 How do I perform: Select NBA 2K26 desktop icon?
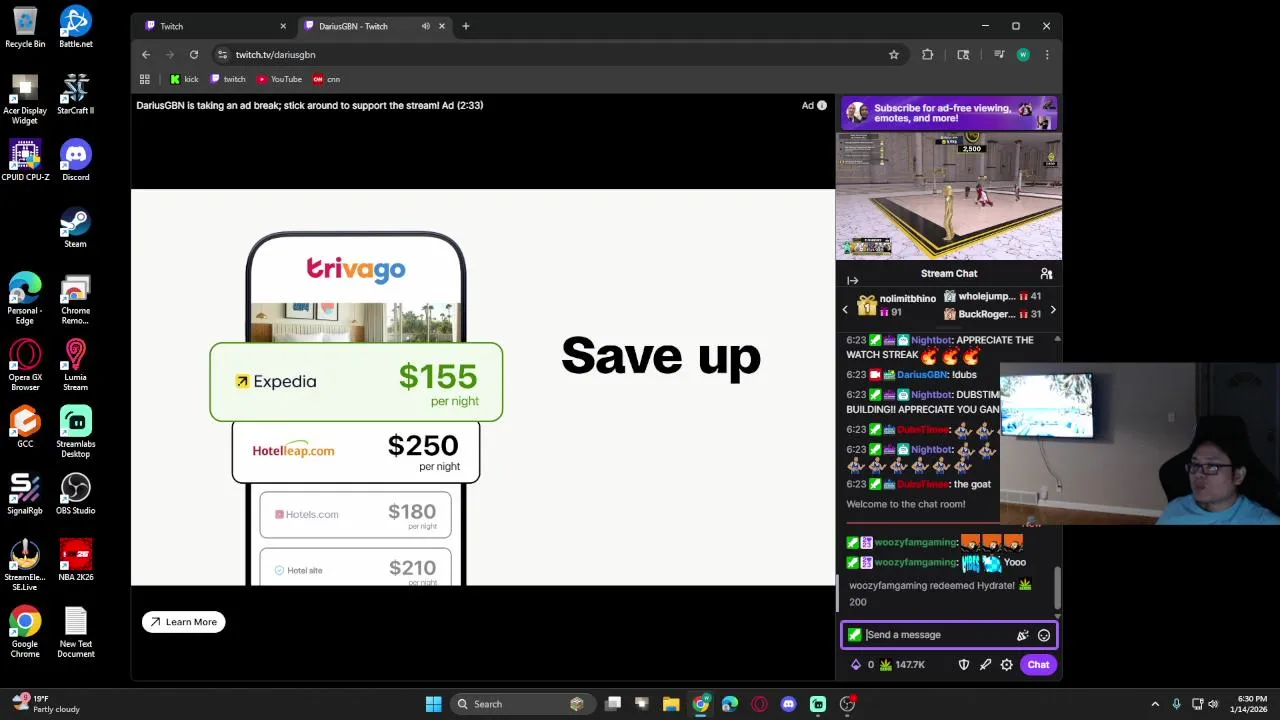click(76, 561)
